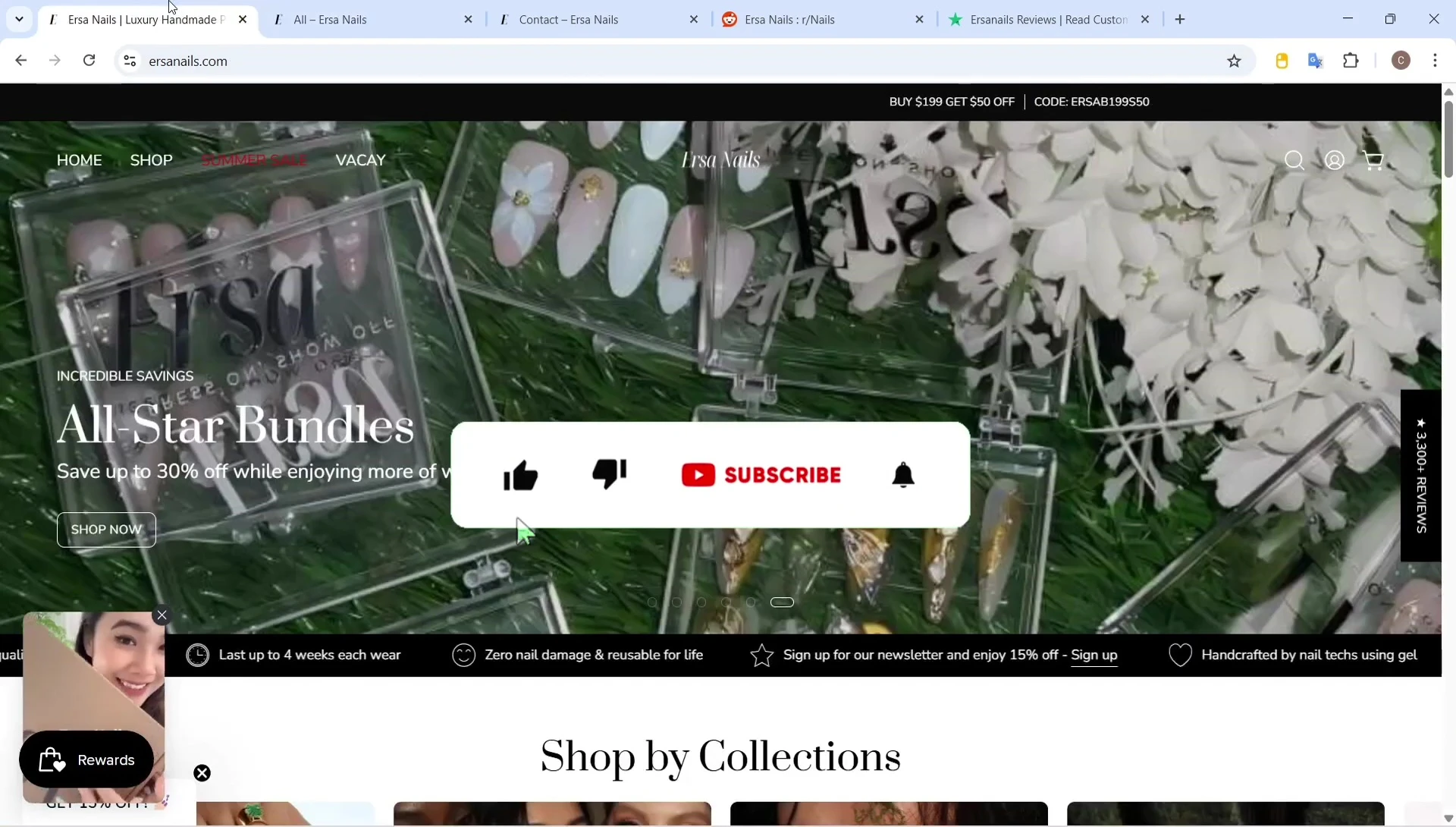Select the first carousel slide dot
The width and height of the screenshot is (1456, 827).
point(652,602)
